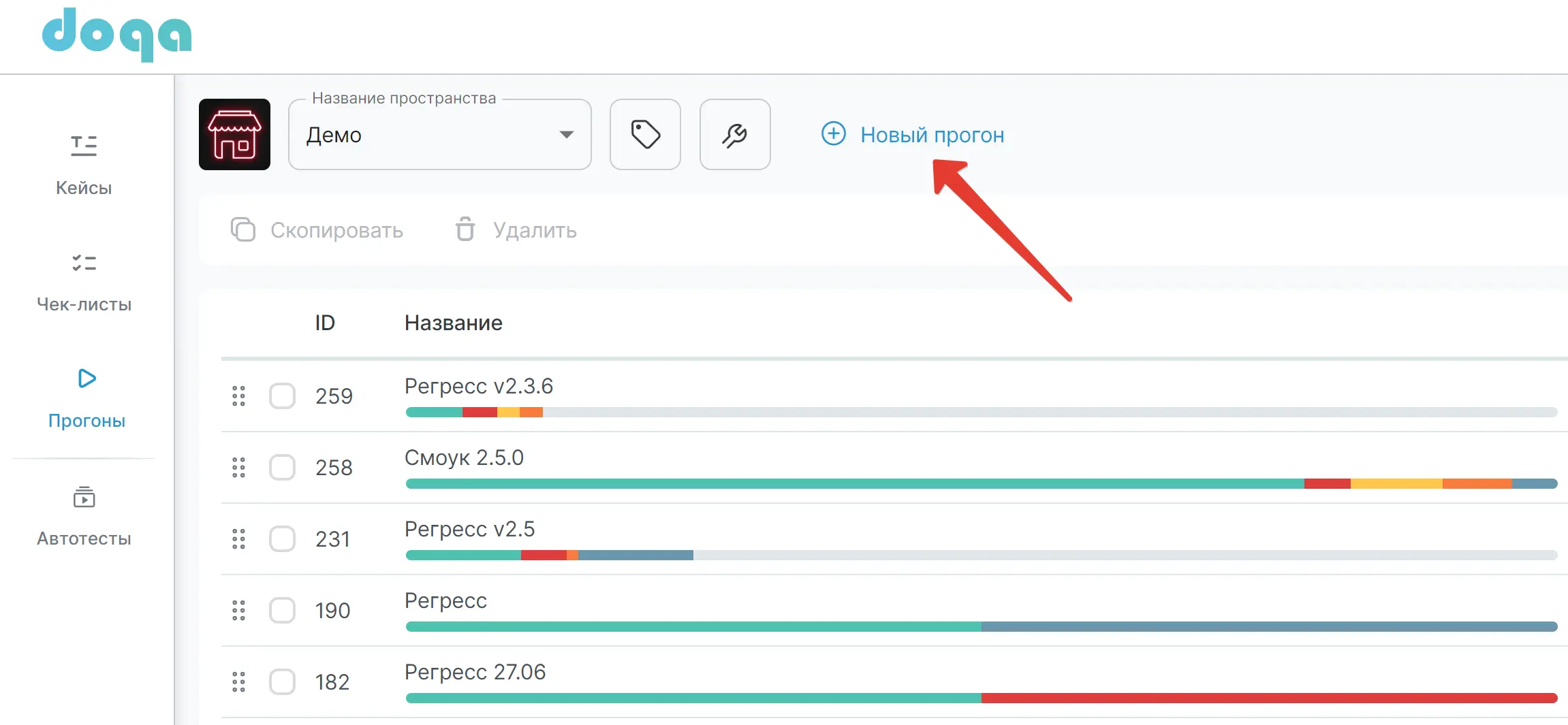Viewport: 1568px width, 725px height.
Task: Select the checkbox for run 259
Action: [x=282, y=396]
